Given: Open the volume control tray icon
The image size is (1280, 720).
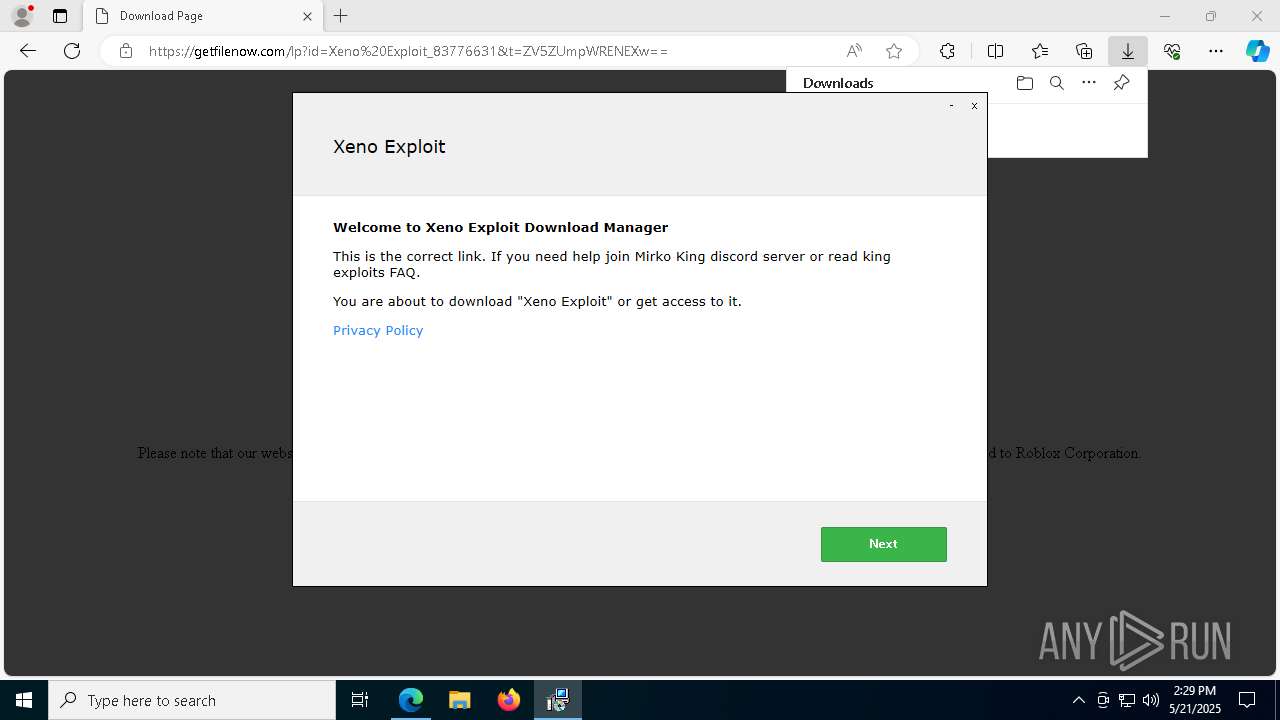Looking at the screenshot, I should pos(1151,700).
